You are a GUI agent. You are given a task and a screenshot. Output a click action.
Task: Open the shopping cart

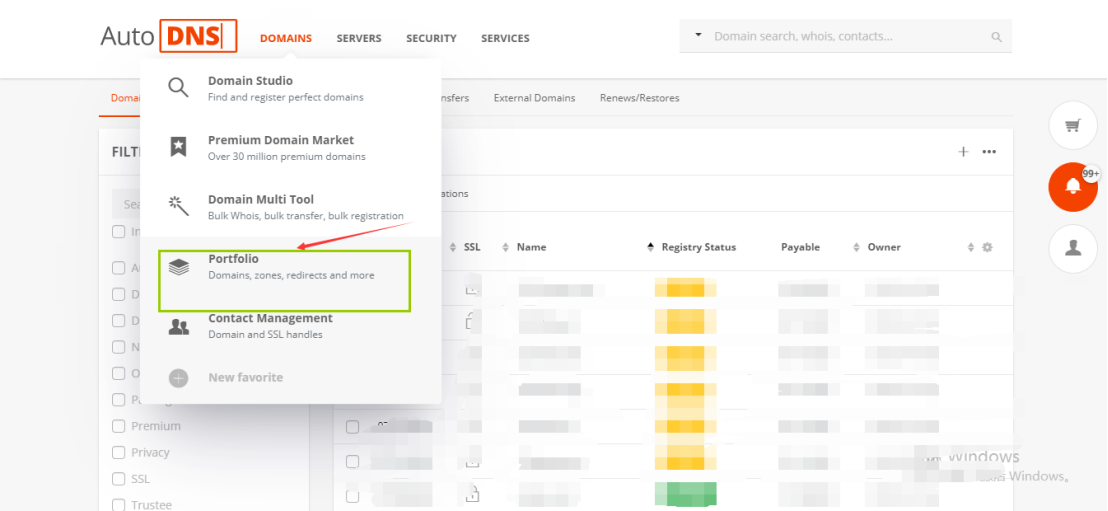(x=1072, y=126)
